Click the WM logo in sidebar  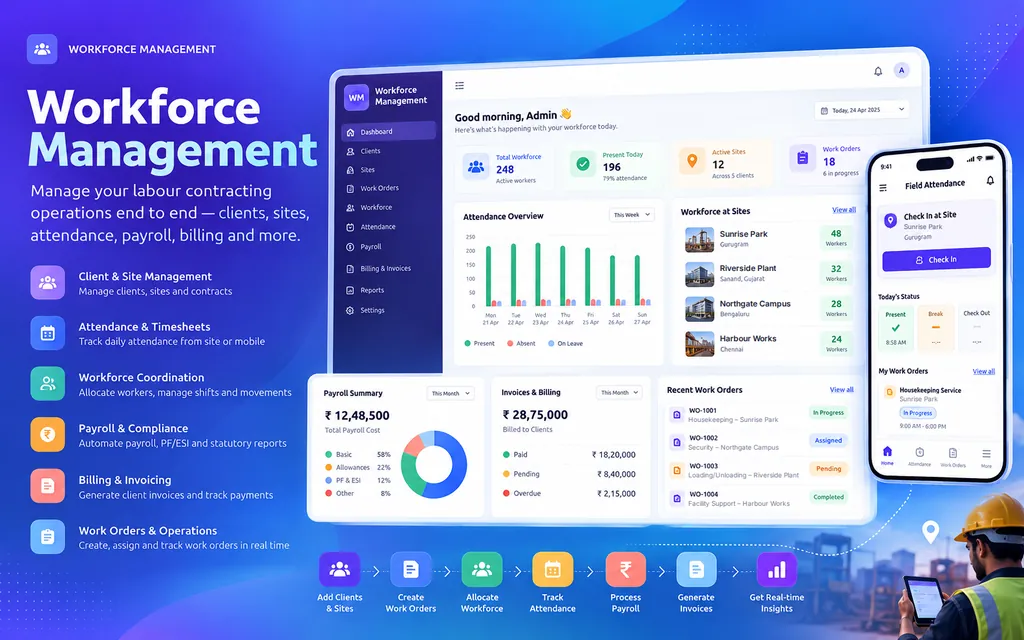(356, 97)
